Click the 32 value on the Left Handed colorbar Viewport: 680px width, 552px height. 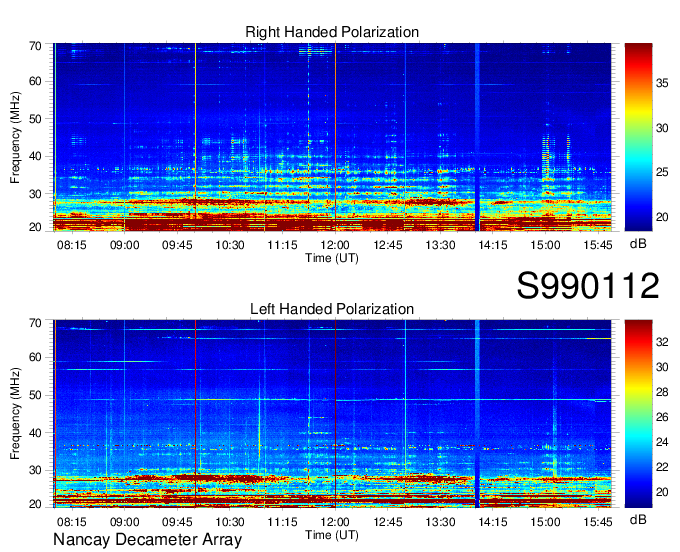click(x=662, y=342)
